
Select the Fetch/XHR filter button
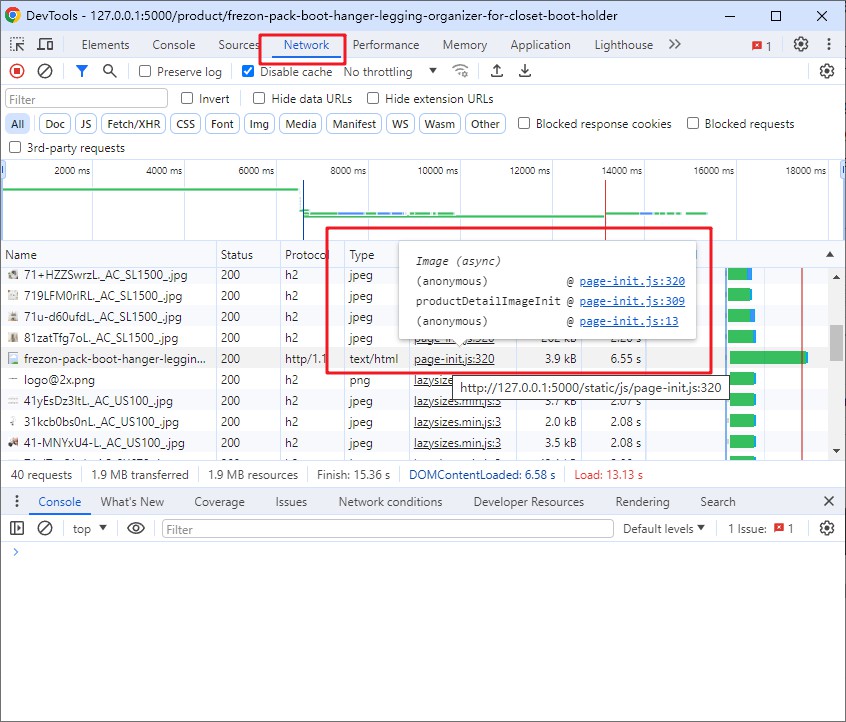pos(134,124)
